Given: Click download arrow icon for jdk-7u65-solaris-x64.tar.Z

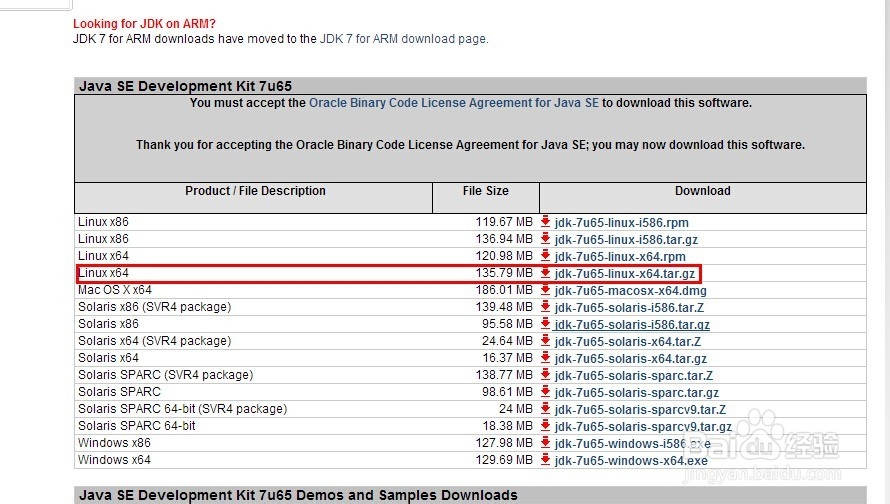Looking at the screenshot, I should coord(545,341).
